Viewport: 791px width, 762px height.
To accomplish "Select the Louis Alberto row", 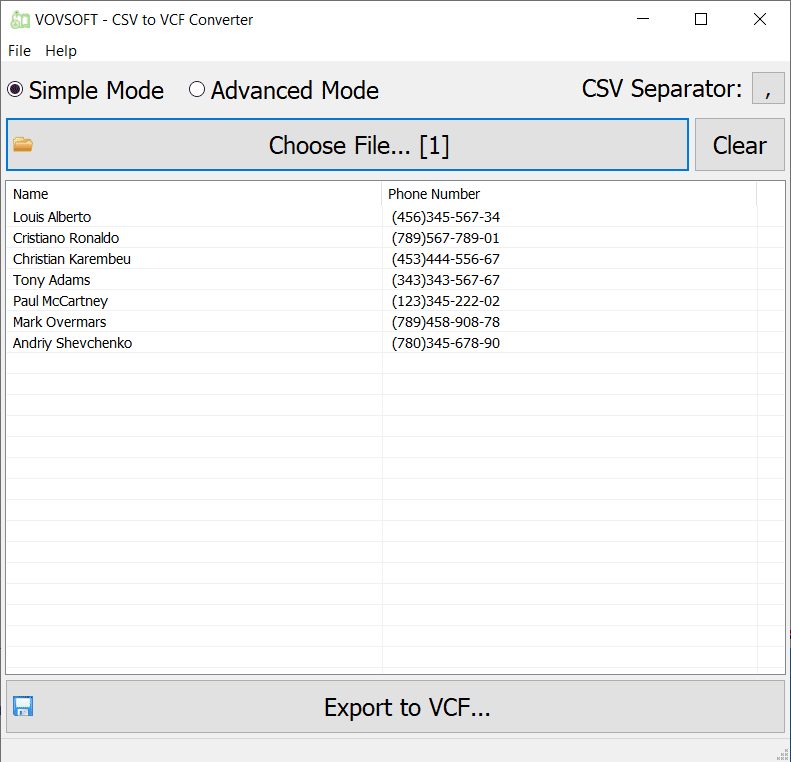I will (52, 217).
